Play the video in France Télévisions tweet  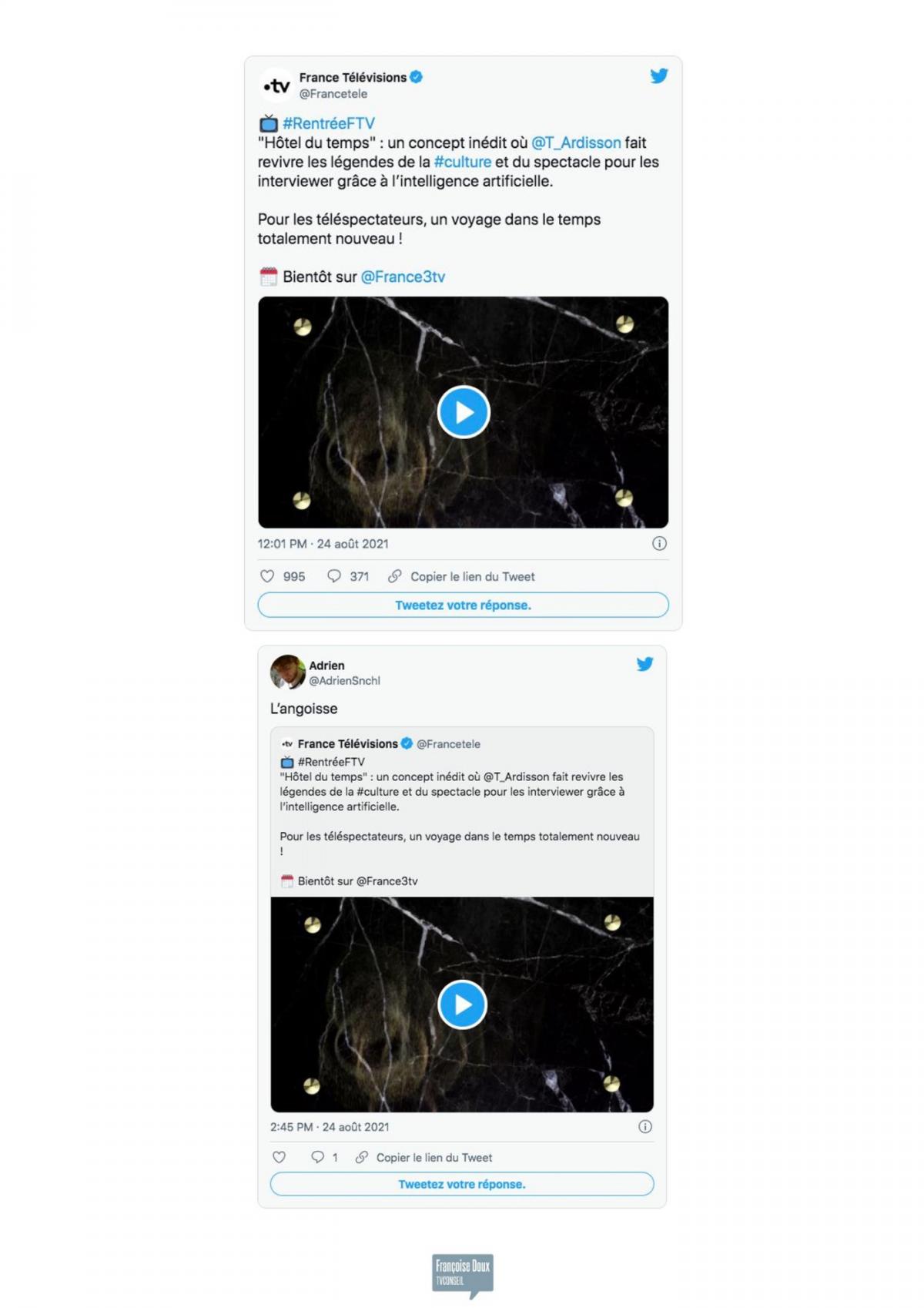tap(464, 413)
